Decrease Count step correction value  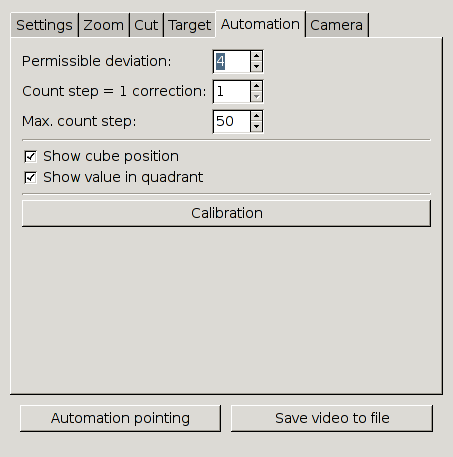point(256,96)
